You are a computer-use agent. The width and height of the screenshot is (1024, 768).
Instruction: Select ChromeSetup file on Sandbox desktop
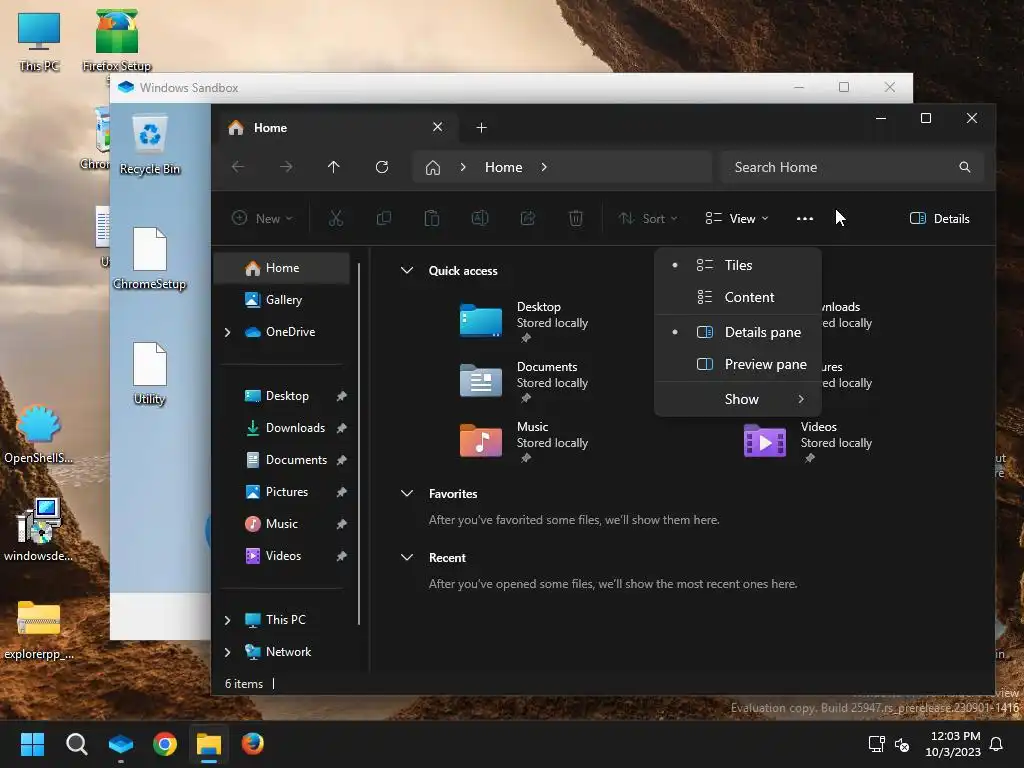[150, 259]
